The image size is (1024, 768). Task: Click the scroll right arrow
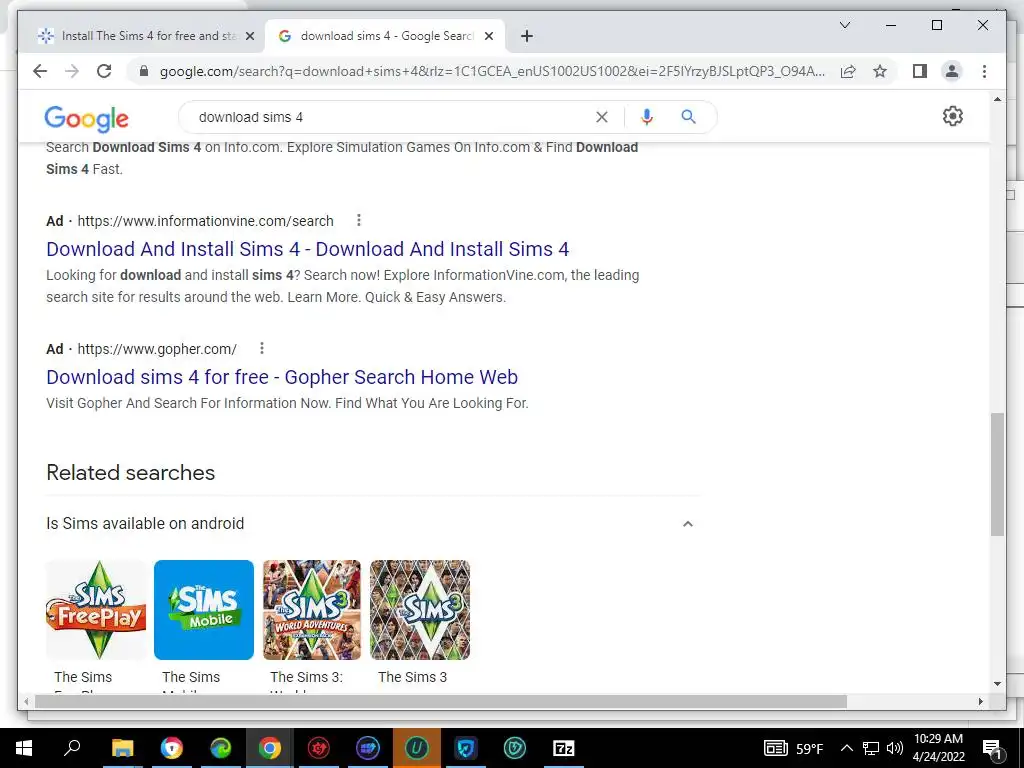point(980,701)
